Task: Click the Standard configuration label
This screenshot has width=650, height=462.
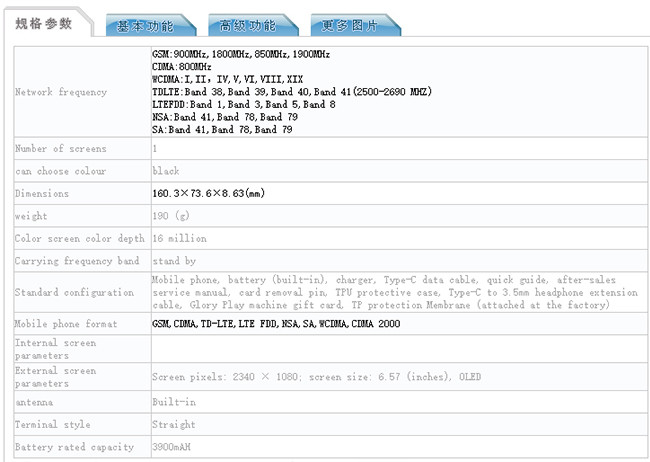Action: (74, 292)
